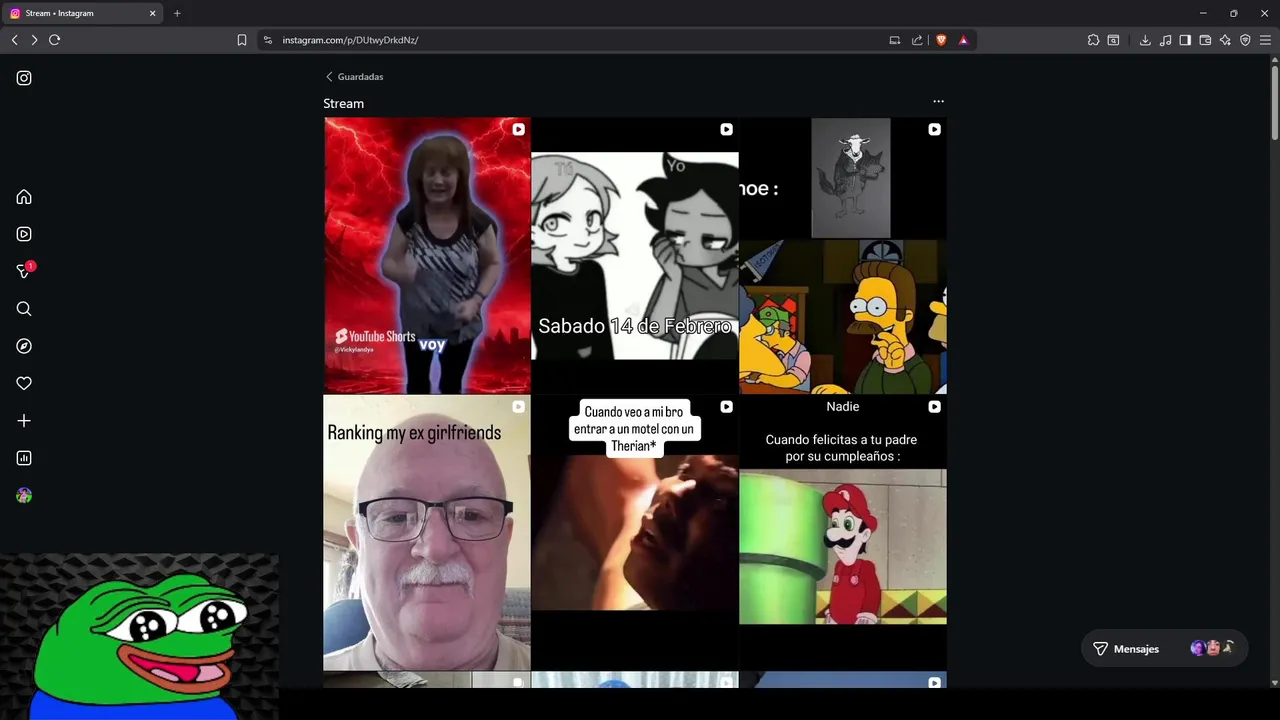Open the extensions puzzle icon
The height and width of the screenshot is (720, 1280).
[1093, 40]
